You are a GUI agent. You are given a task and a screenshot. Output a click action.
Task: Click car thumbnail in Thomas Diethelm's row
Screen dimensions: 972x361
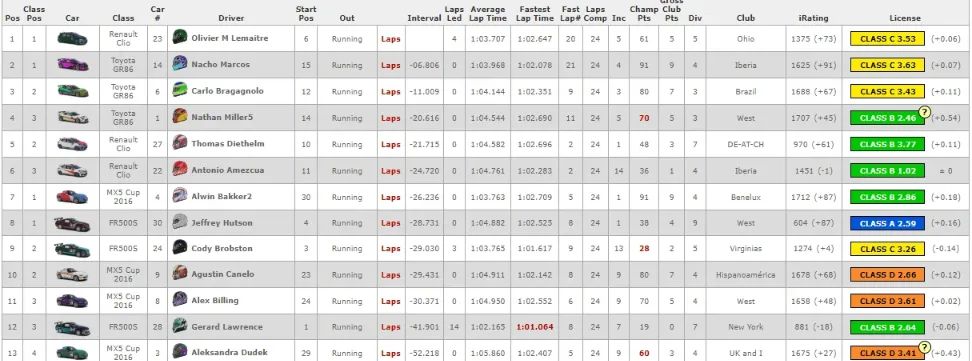point(73,143)
